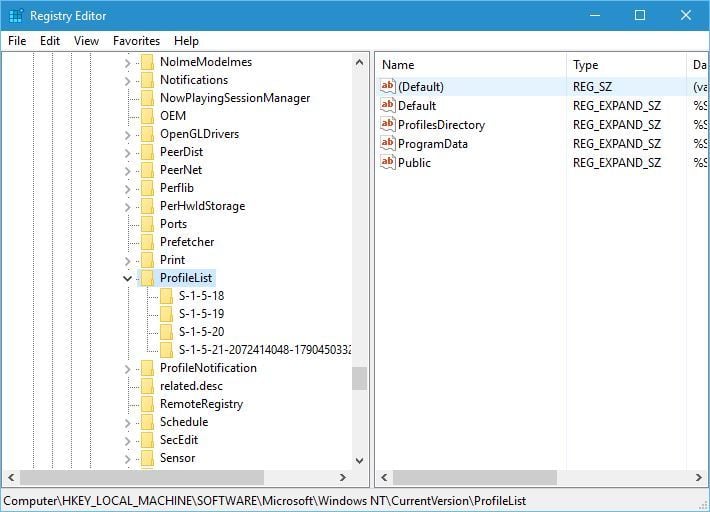Image resolution: width=710 pixels, height=512 pixels.
Task: Select the Prefetcher folder icon
Action: pos(147,242)
